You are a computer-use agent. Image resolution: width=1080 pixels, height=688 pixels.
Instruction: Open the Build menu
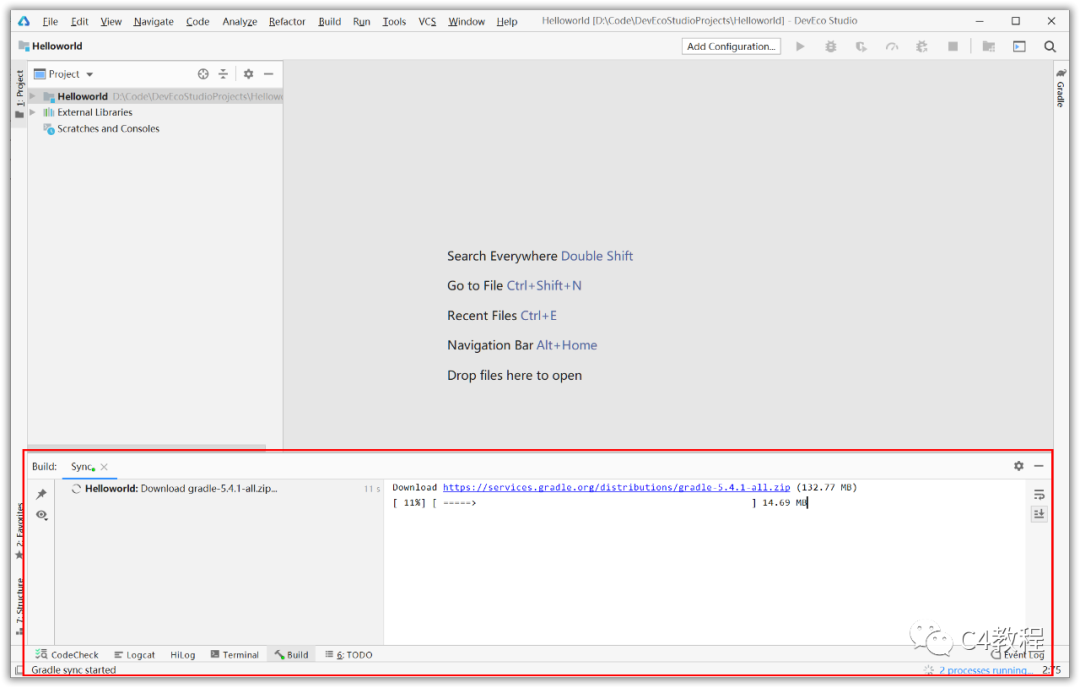pyautogui.click(x=330, y=21)
